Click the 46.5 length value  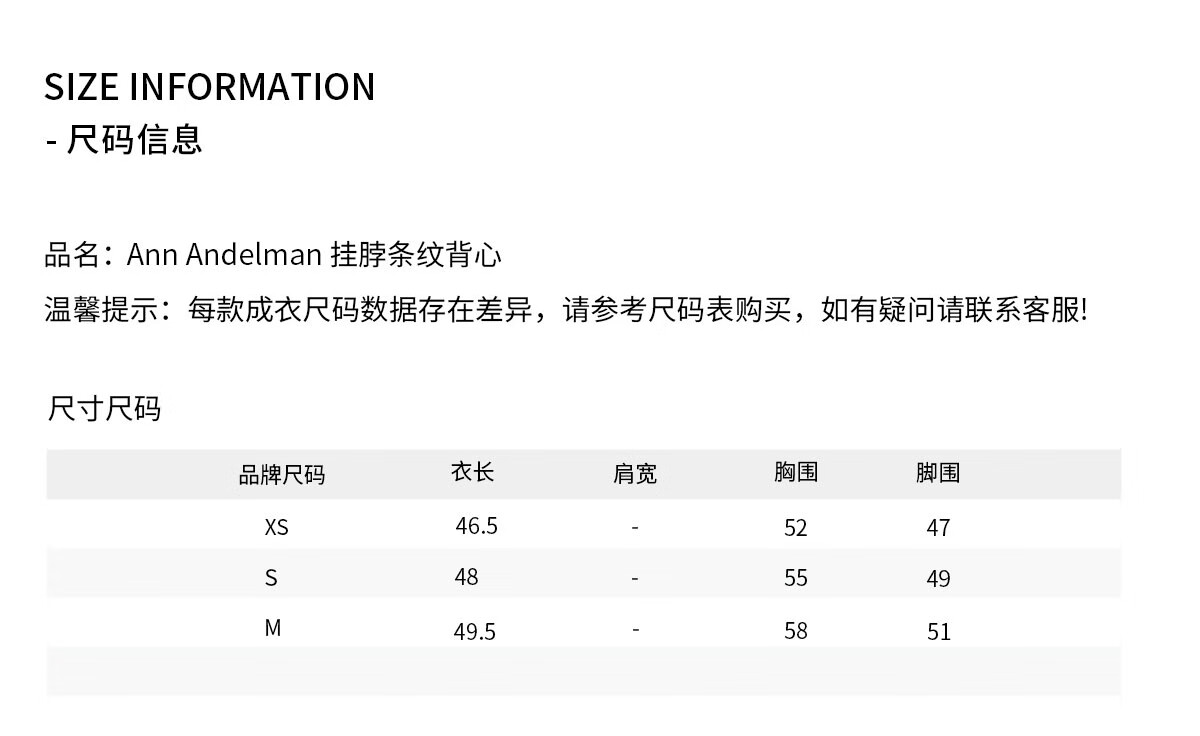[x=476, y=526]
